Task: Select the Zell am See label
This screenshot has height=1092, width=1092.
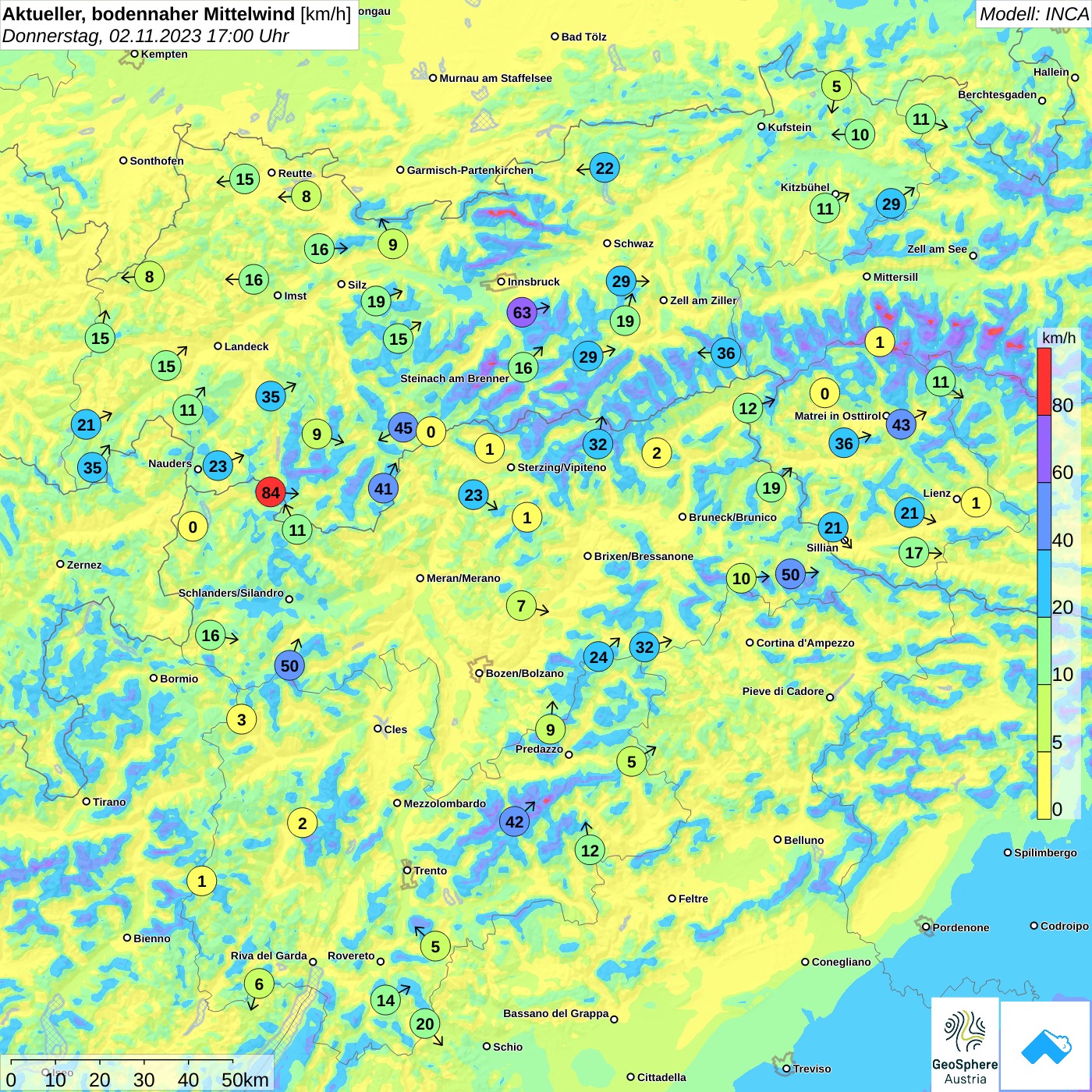Action: 937,249
